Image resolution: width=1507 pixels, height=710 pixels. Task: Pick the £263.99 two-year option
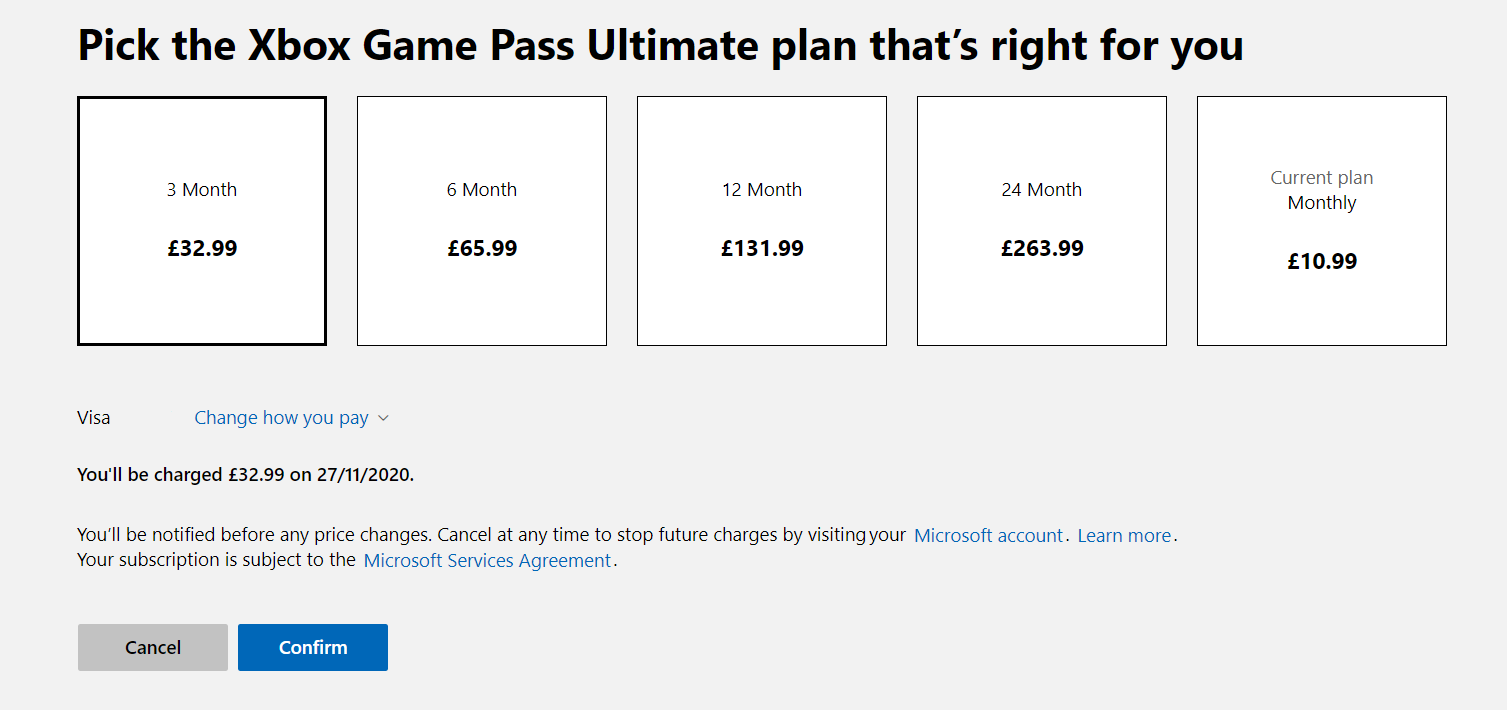pyautogui.click(x=1042, y=248)
